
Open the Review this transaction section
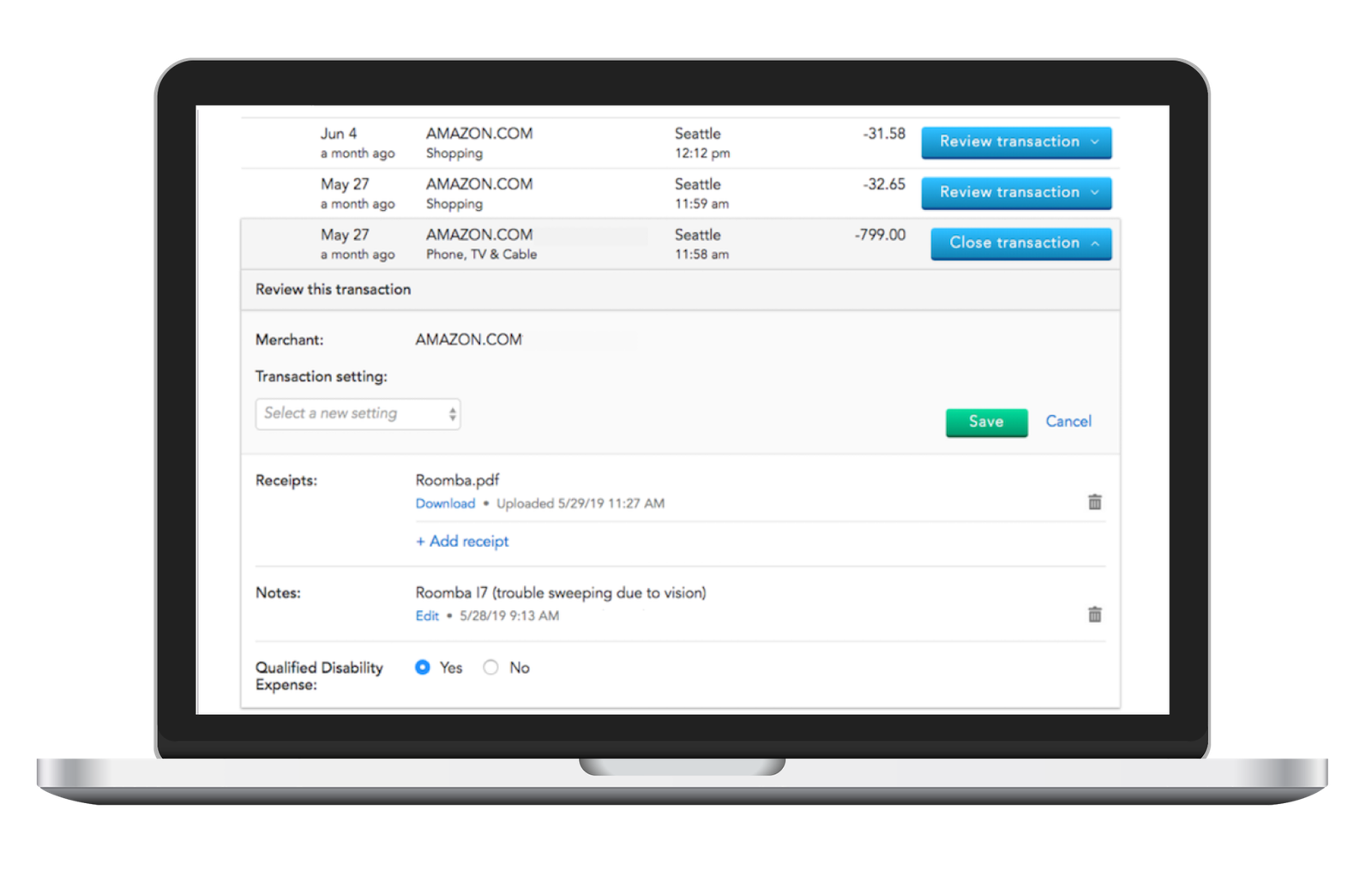click(x=333, y=289)
